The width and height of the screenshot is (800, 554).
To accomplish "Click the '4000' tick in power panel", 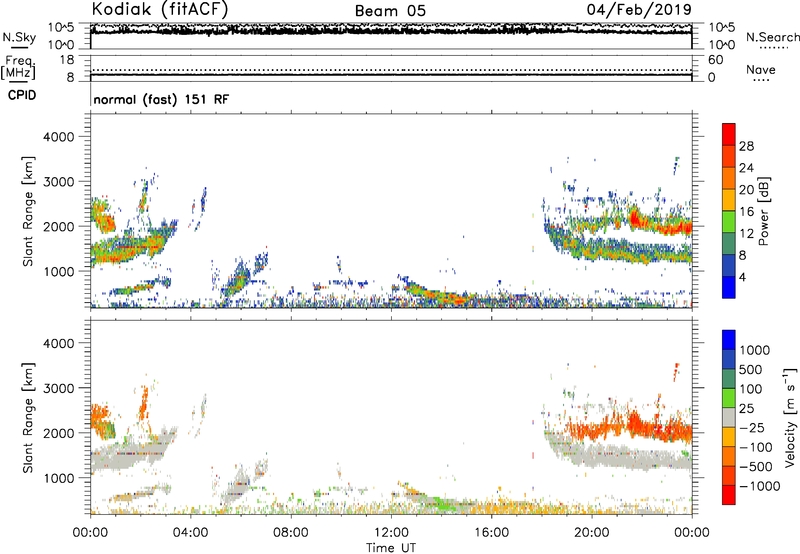I will coord(59,137).
